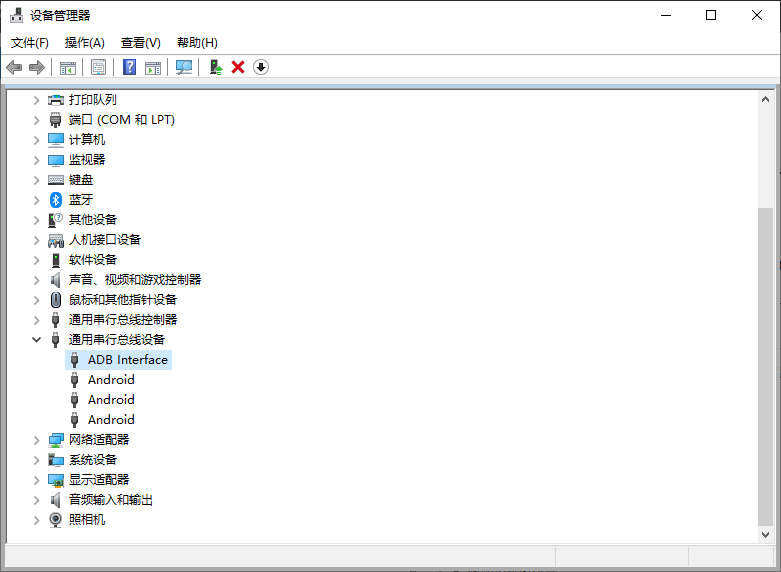
Task: Expand the 打印队列 node
Action: click(x=36, y=100)
